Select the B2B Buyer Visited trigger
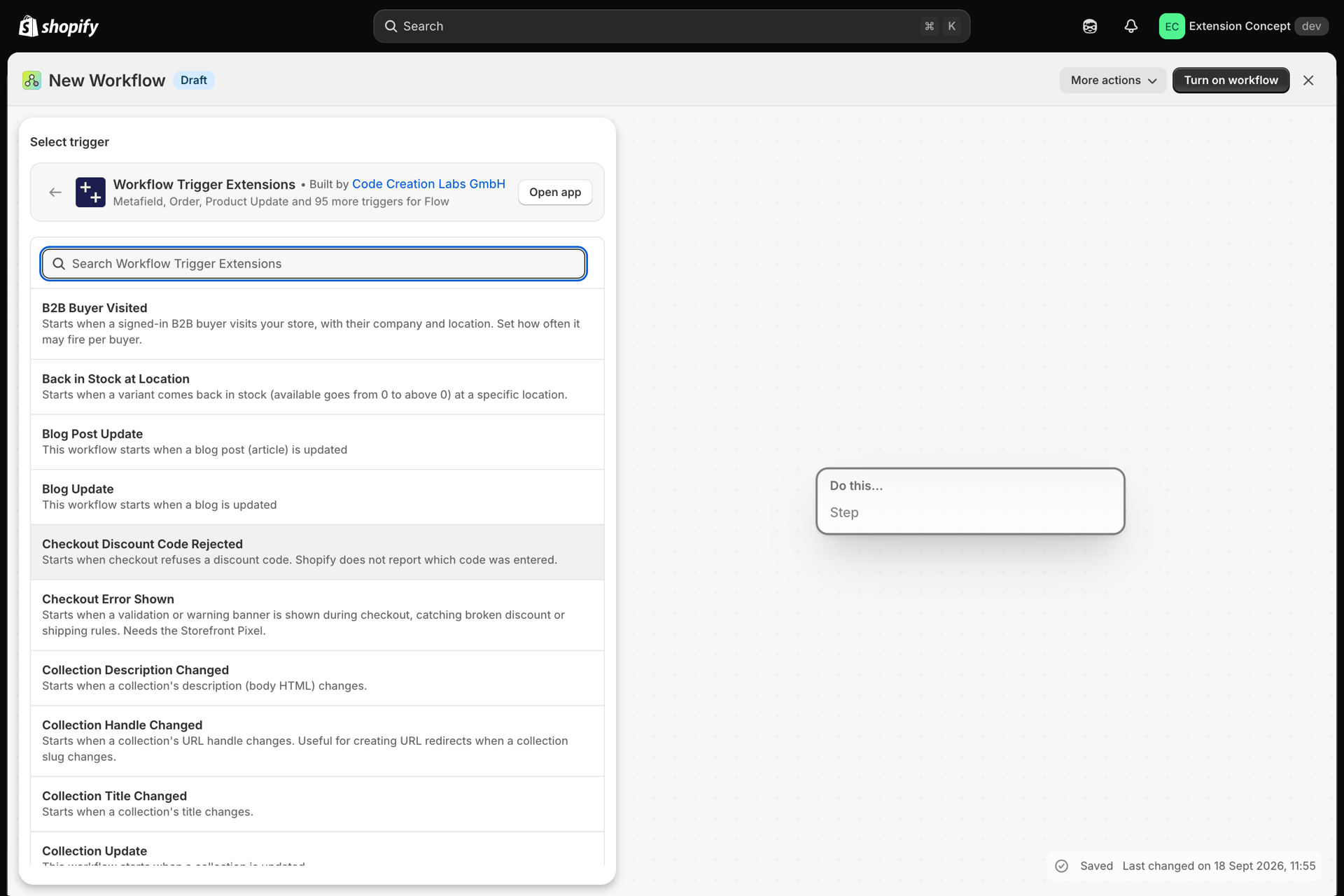The image size is (1344, 896). point(317,324)
